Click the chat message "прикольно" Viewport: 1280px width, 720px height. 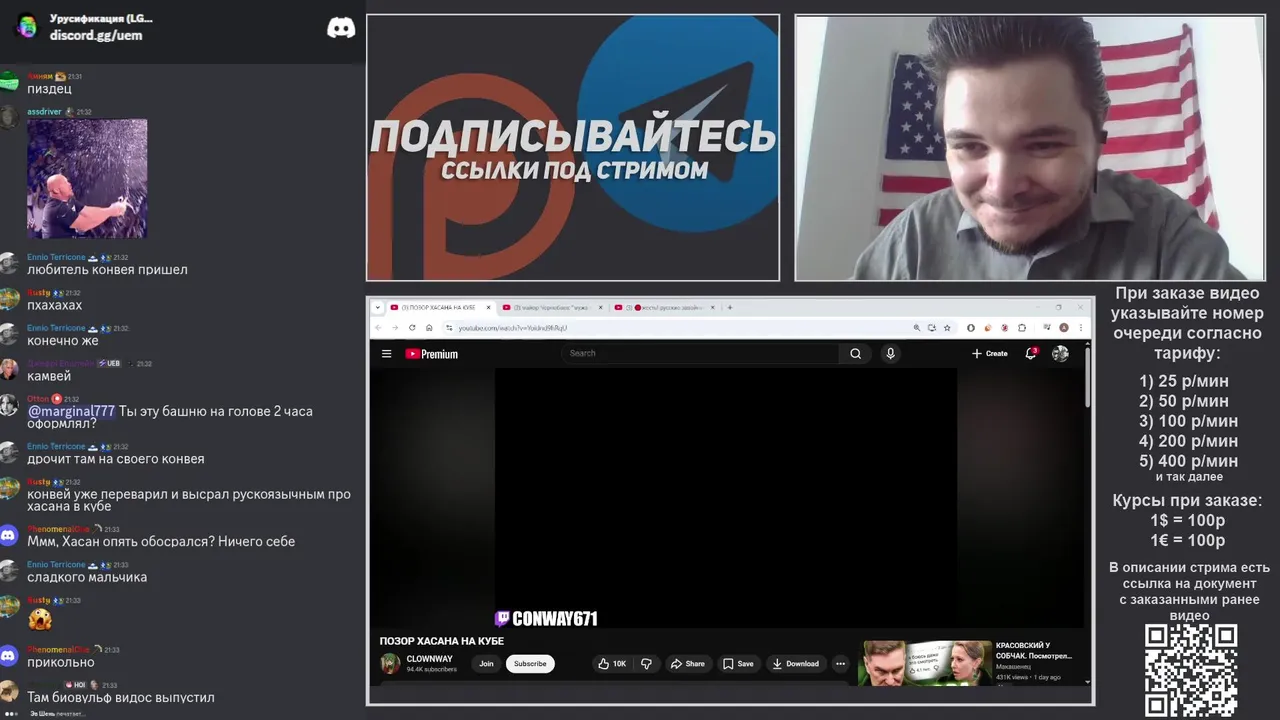(61, 662)
